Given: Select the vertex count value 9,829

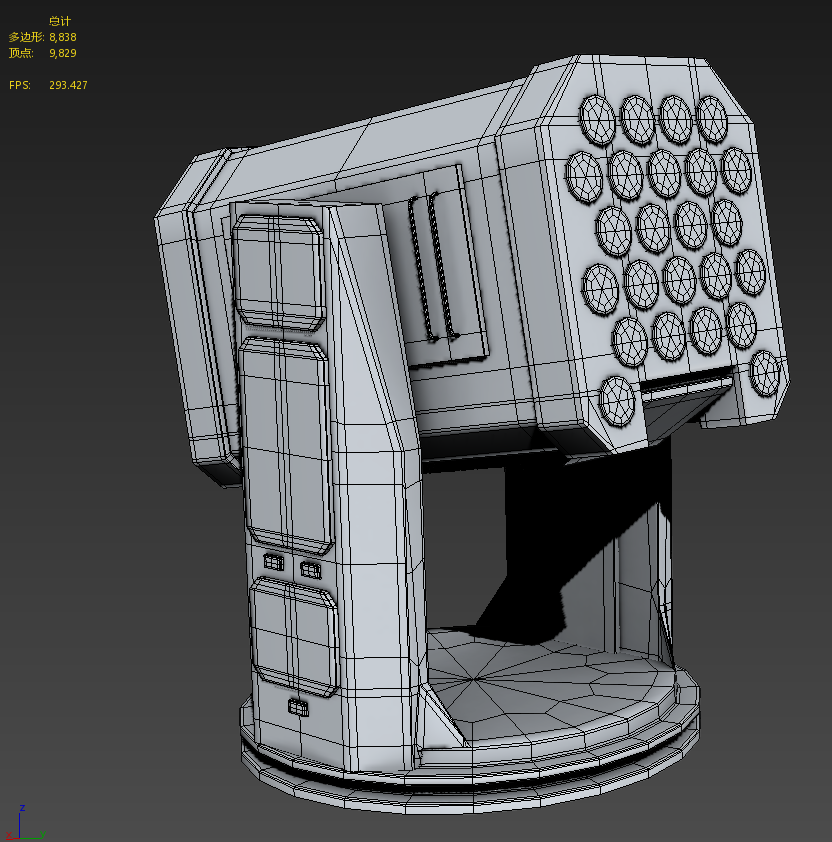Looking at the screenshot, I should 63,53.
